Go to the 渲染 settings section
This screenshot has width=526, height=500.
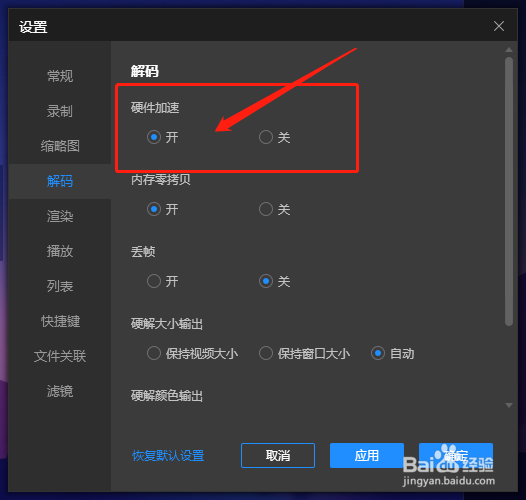(60, 216)
